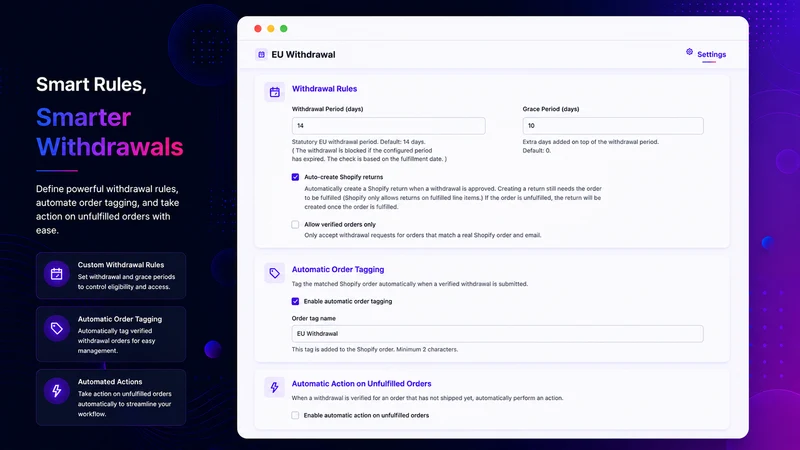This screenshot has width=800, height=450.
Task: Click the red close window button
Action: (x=258, y=29)
